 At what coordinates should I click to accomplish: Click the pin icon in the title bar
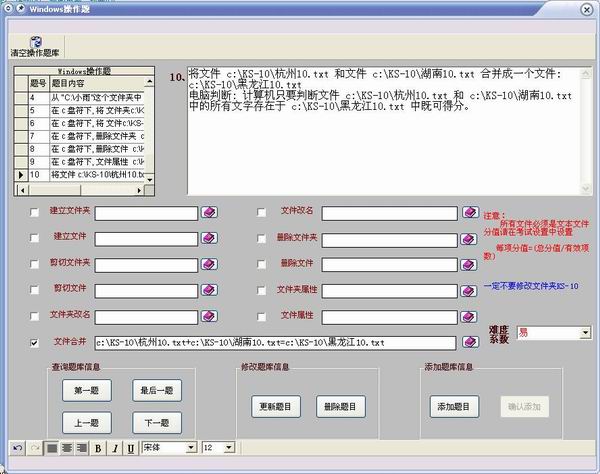[x=21, y=8]
